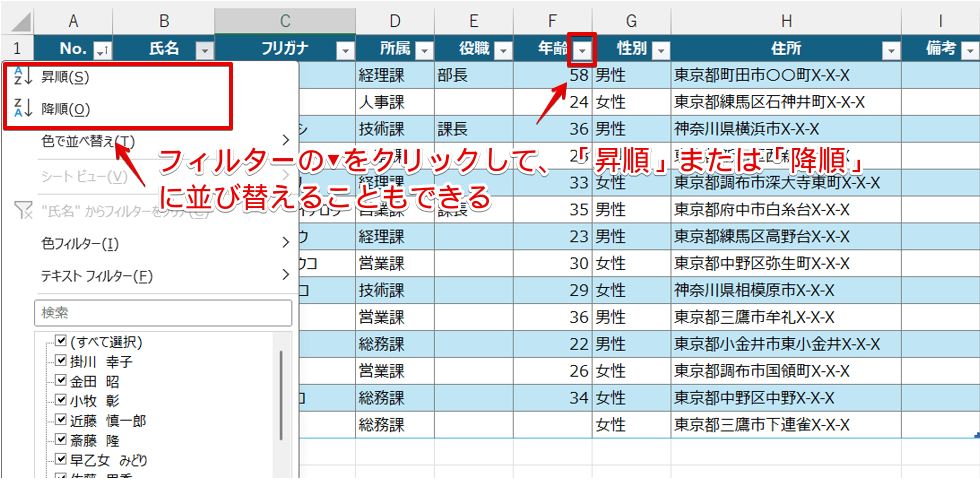Click the age cell showing 58

[553, 76]
